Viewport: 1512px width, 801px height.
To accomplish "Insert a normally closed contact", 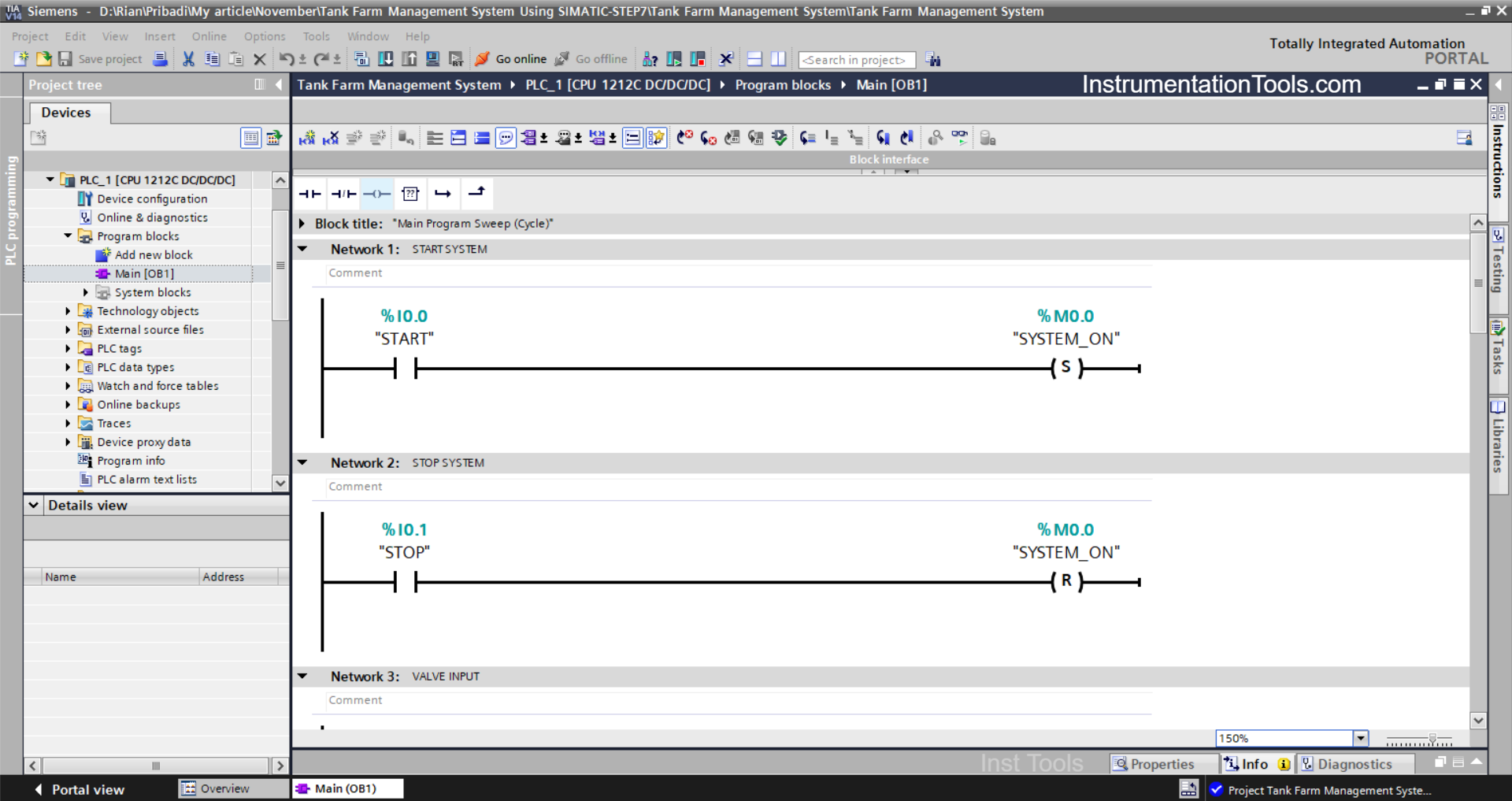I will [343, 193].
